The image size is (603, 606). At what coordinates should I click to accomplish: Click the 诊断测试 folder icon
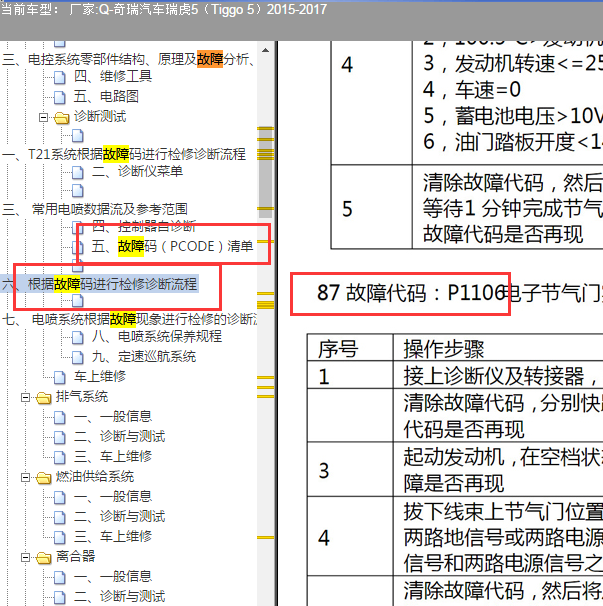pyautogui.click(x=61, y=117)
